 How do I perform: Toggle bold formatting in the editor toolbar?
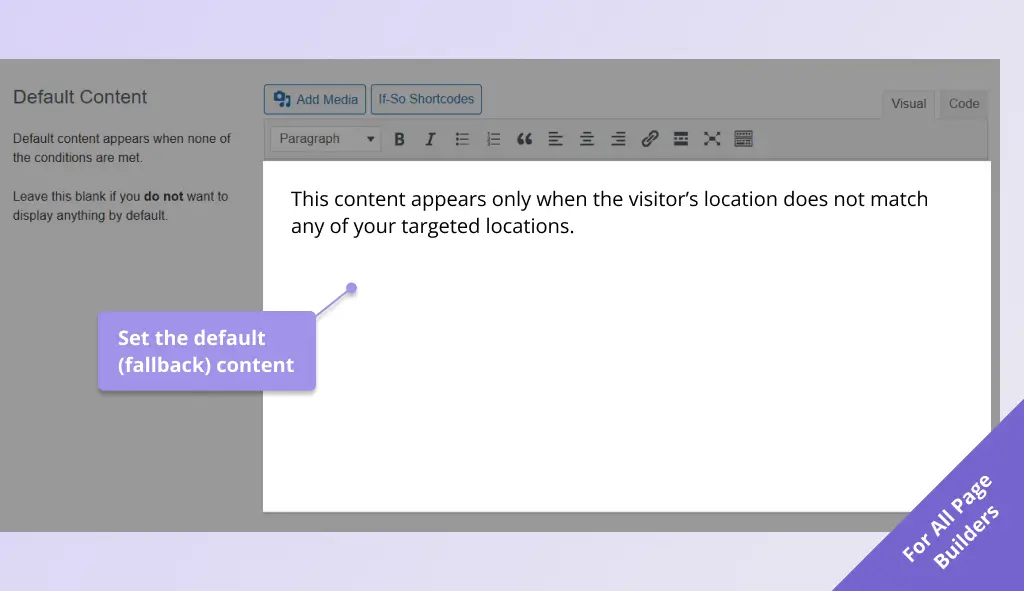pyautogui.click(x=399, y=139)
